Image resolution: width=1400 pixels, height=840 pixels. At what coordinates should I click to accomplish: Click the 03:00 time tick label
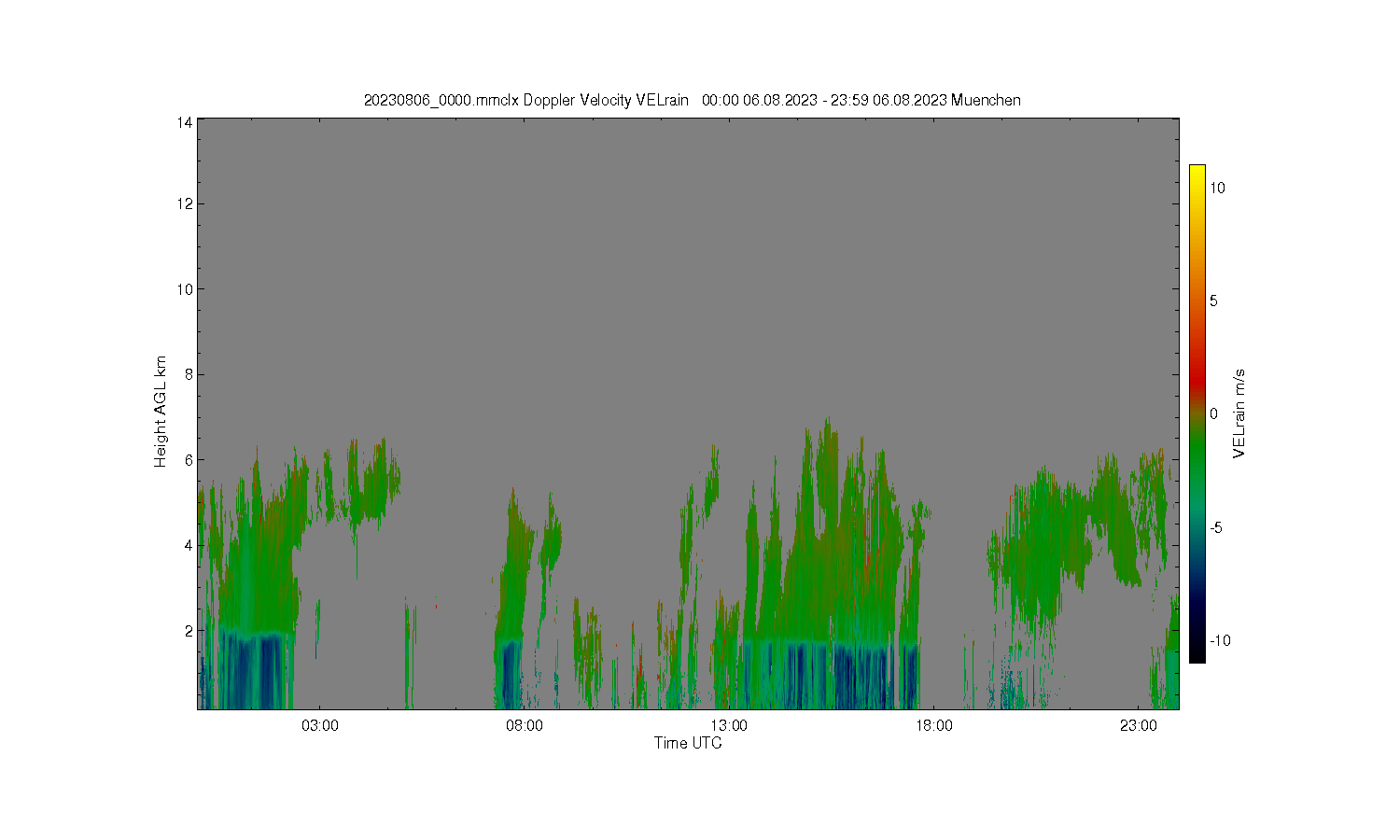[x=320, y=726]
